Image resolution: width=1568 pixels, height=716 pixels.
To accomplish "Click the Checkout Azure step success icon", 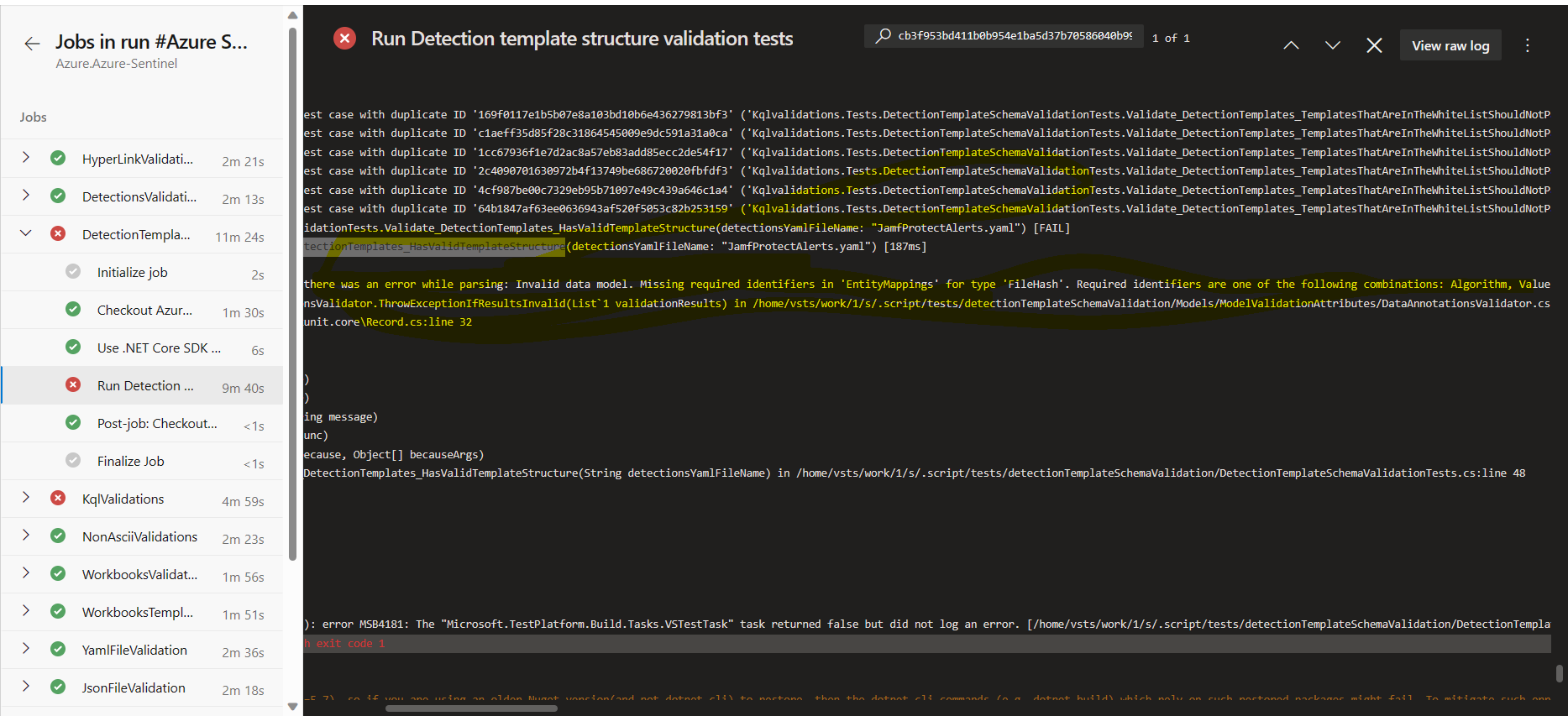I will [x=73, y=309].
